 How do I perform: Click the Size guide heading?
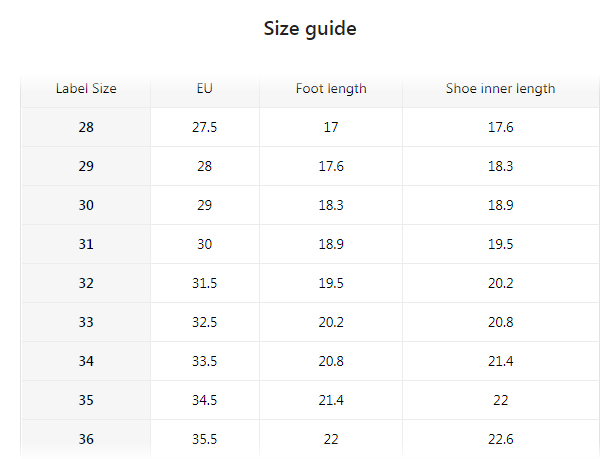(310, 29)
